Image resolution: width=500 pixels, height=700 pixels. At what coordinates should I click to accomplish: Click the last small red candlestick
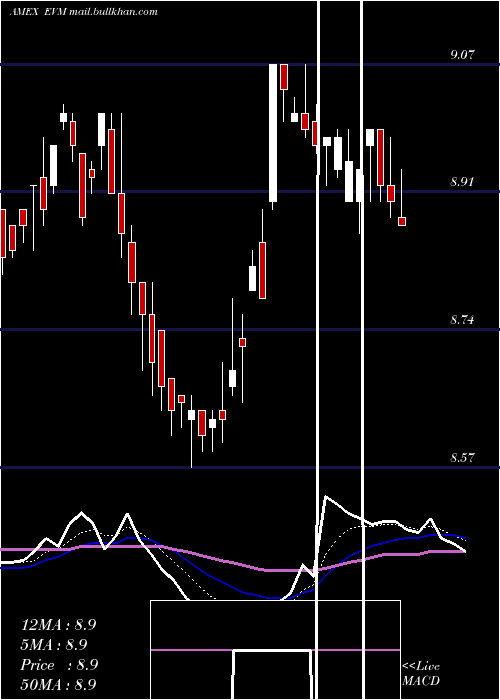[x=402, y=221]
